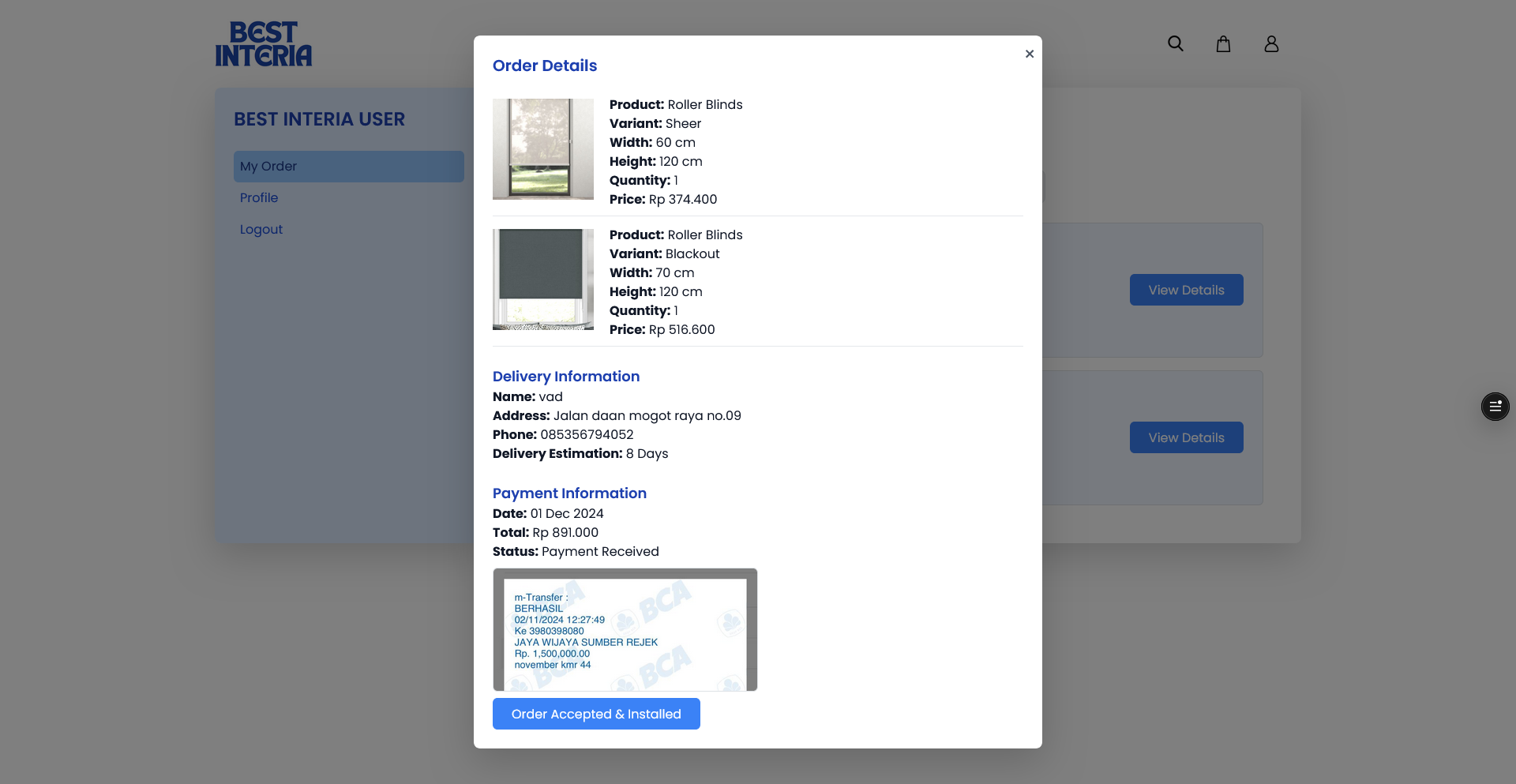
Task: Click the Best Interia logo
Action: [264, 44]
